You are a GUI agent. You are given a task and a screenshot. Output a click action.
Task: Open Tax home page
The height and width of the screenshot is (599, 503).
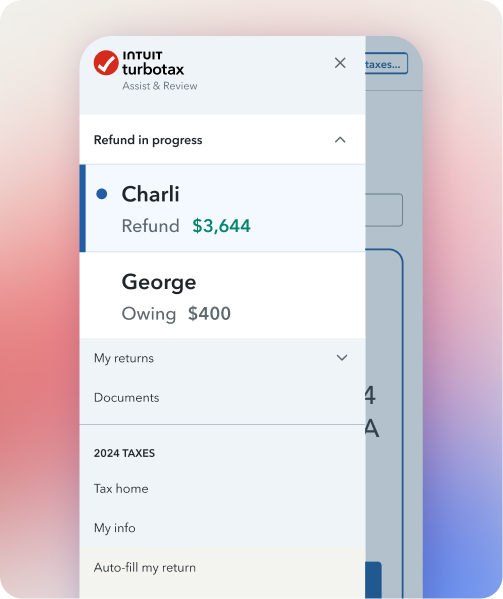click(121, 489)
